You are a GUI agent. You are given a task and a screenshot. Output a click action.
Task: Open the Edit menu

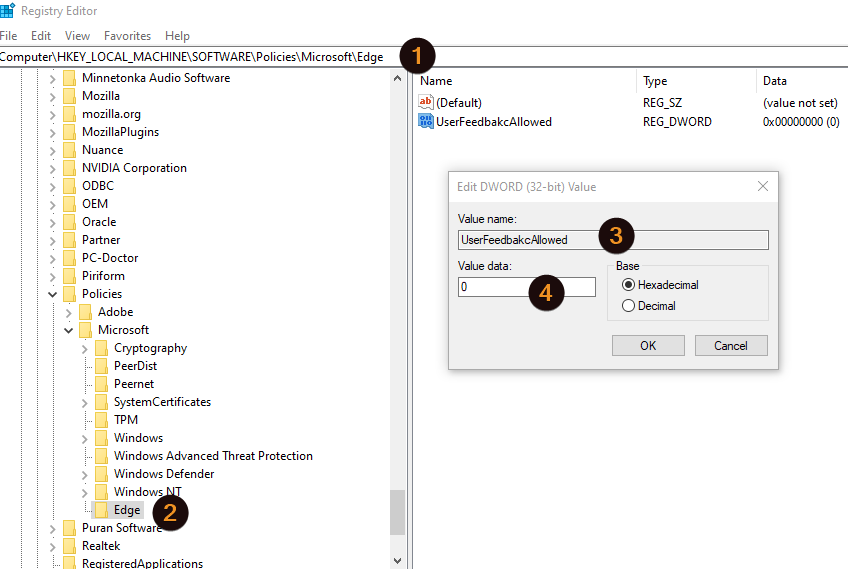pos(41,36)
